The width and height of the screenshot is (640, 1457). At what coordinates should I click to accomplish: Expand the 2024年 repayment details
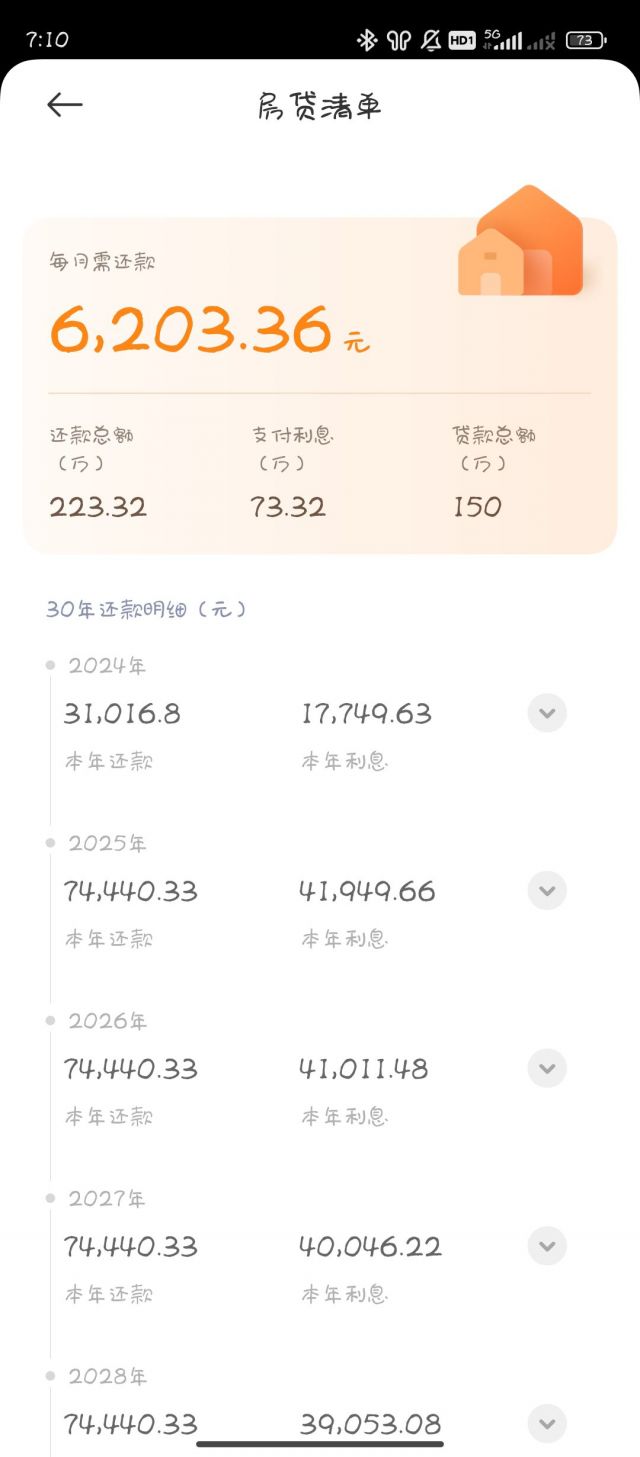click(x=547, y=713)
